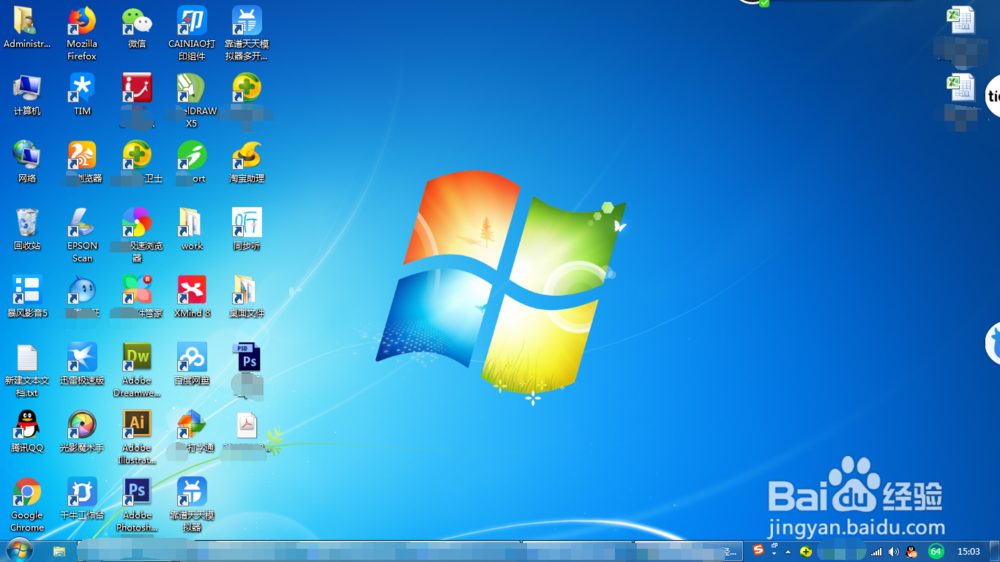Click the Windows Start button
Screen dimensions: 1000x562
coord(19,551)
